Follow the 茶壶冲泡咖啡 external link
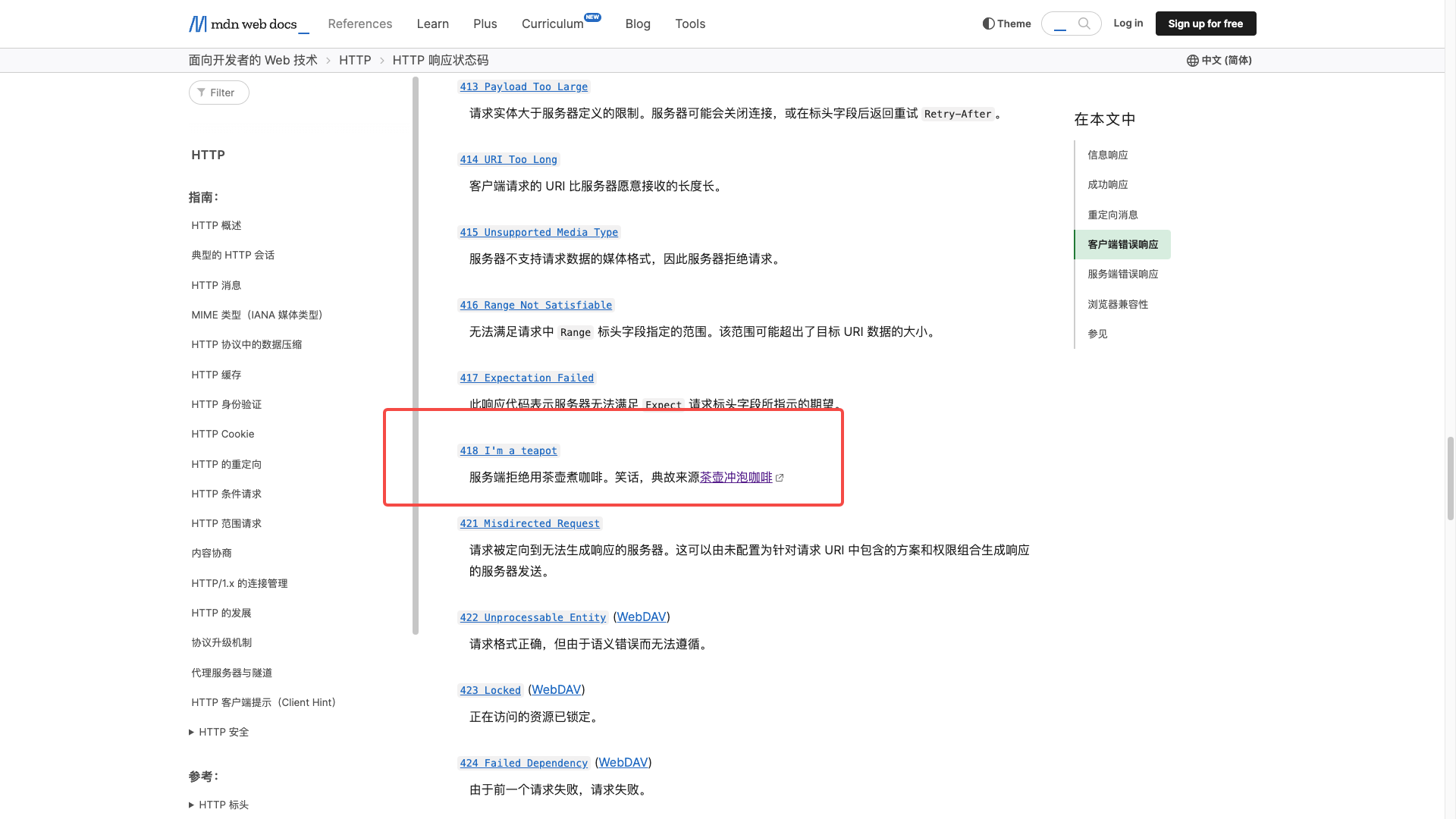 [x=736, y=478]
